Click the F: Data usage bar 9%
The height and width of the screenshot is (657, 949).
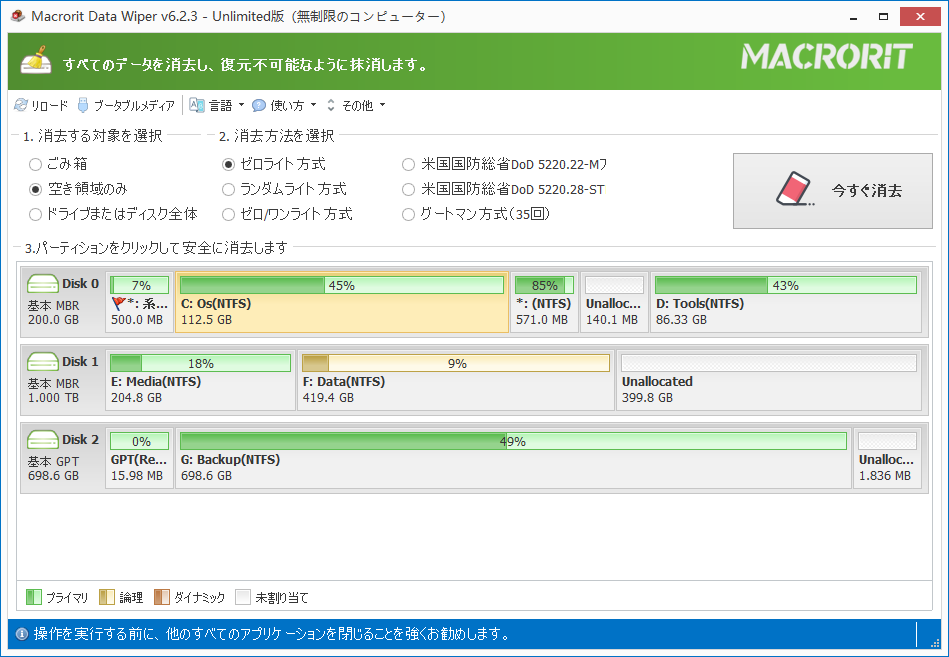pos(456,363)
